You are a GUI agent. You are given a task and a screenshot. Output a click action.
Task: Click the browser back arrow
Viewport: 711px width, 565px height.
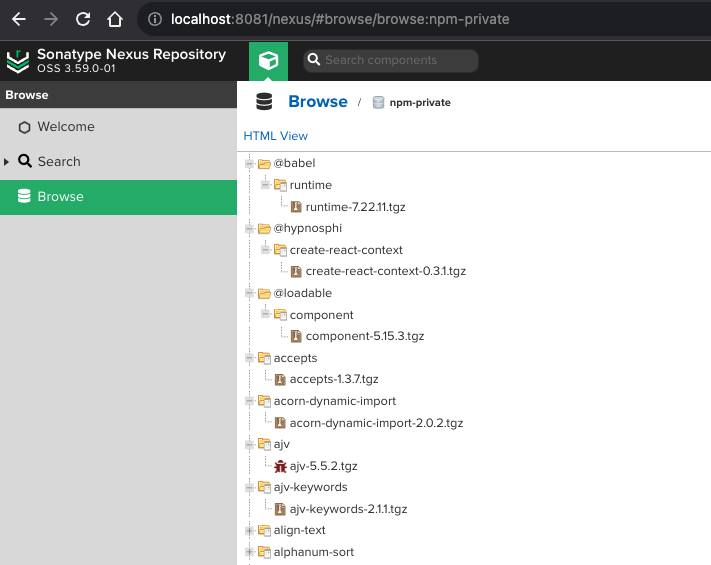point(19,19)
